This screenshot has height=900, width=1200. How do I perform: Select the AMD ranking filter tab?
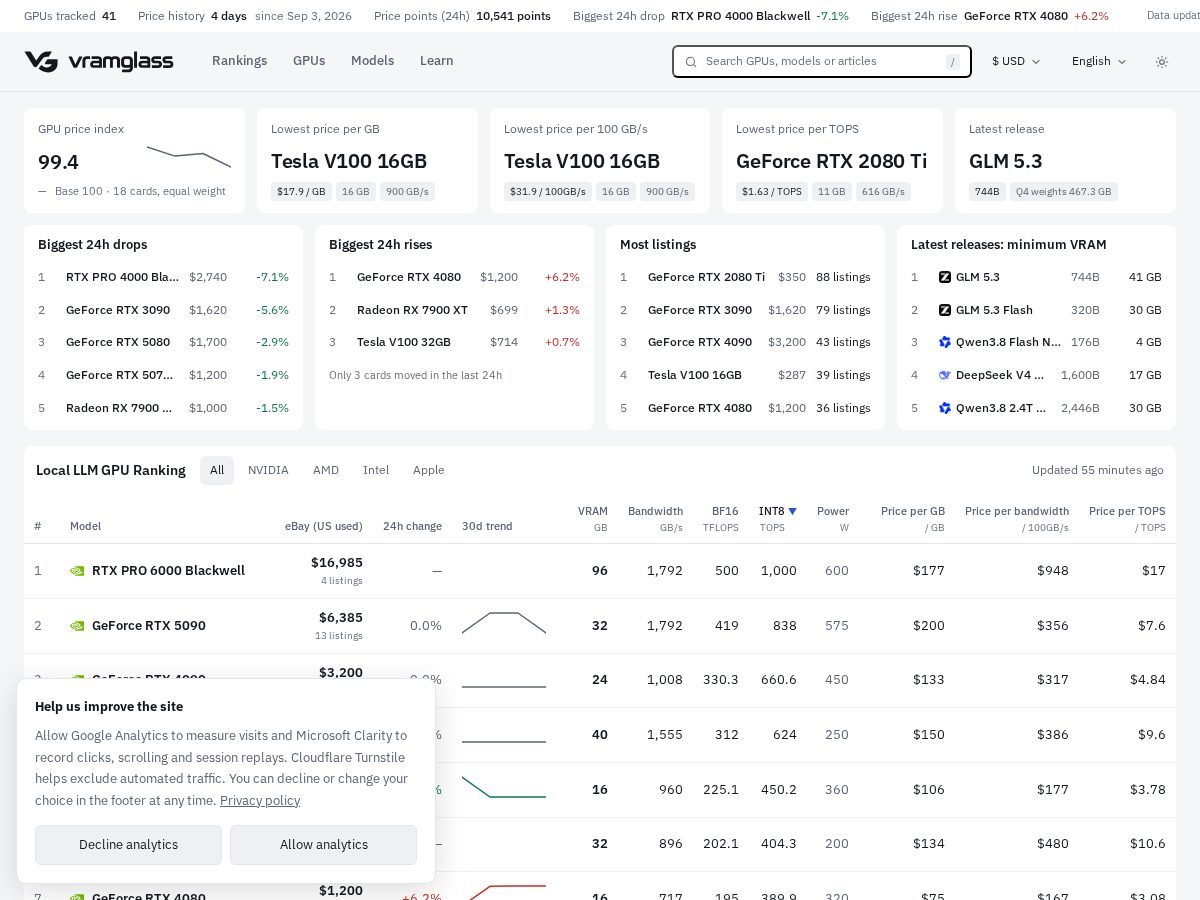326,470
